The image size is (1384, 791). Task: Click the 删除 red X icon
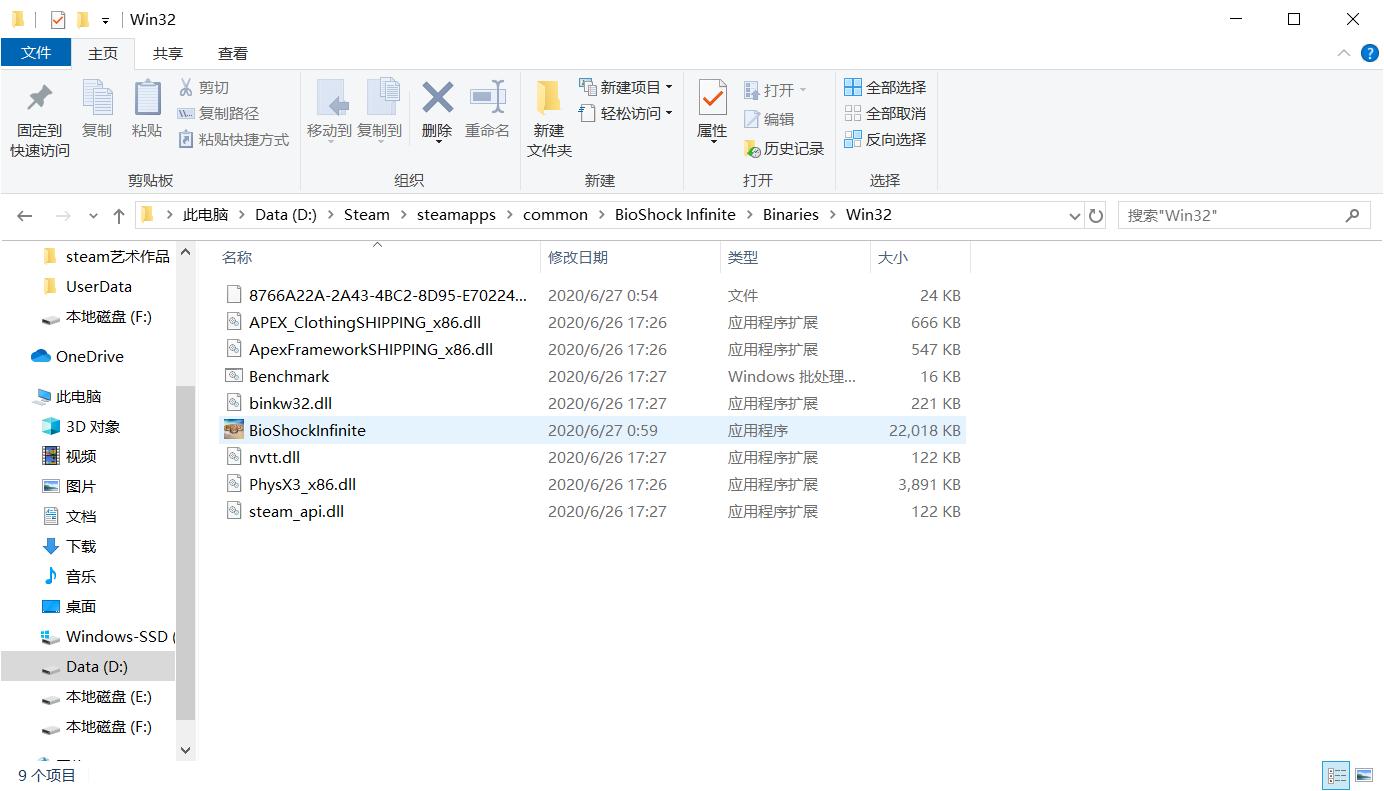tap(437, 98)
